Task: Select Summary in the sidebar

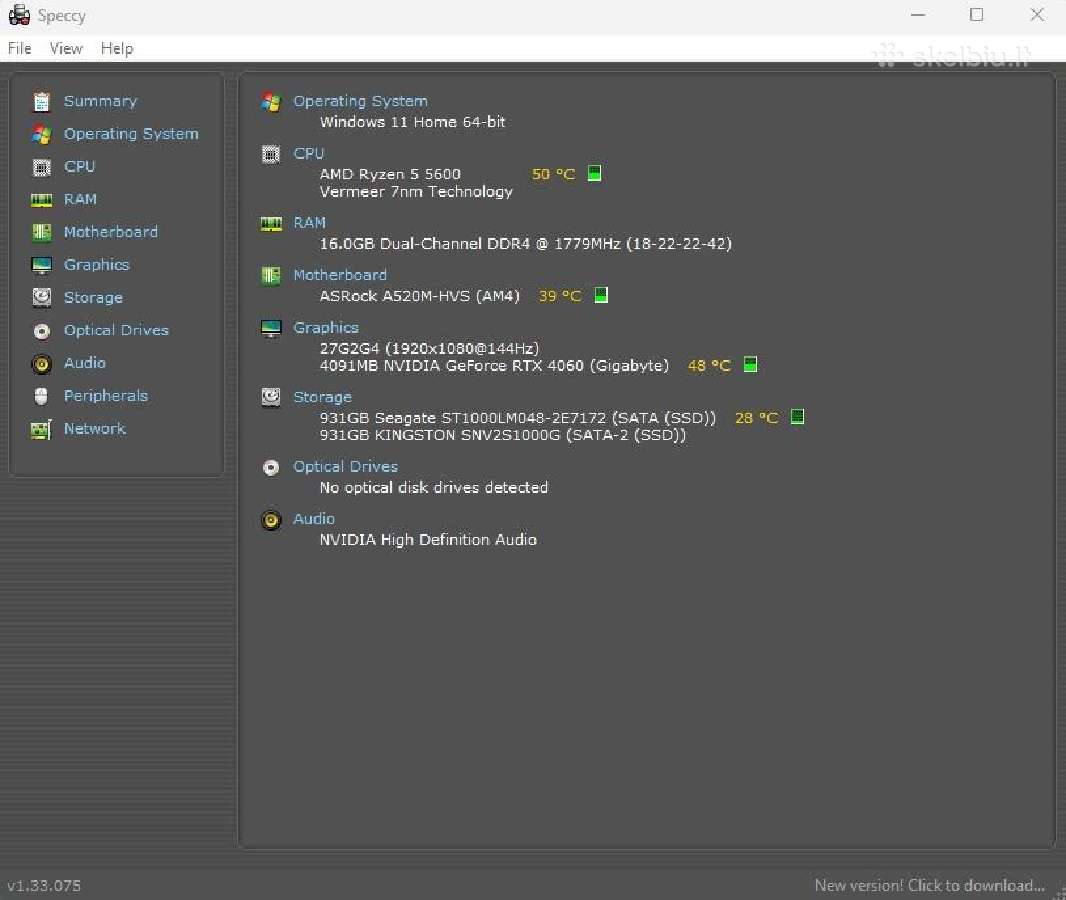Action: [101, 101]
